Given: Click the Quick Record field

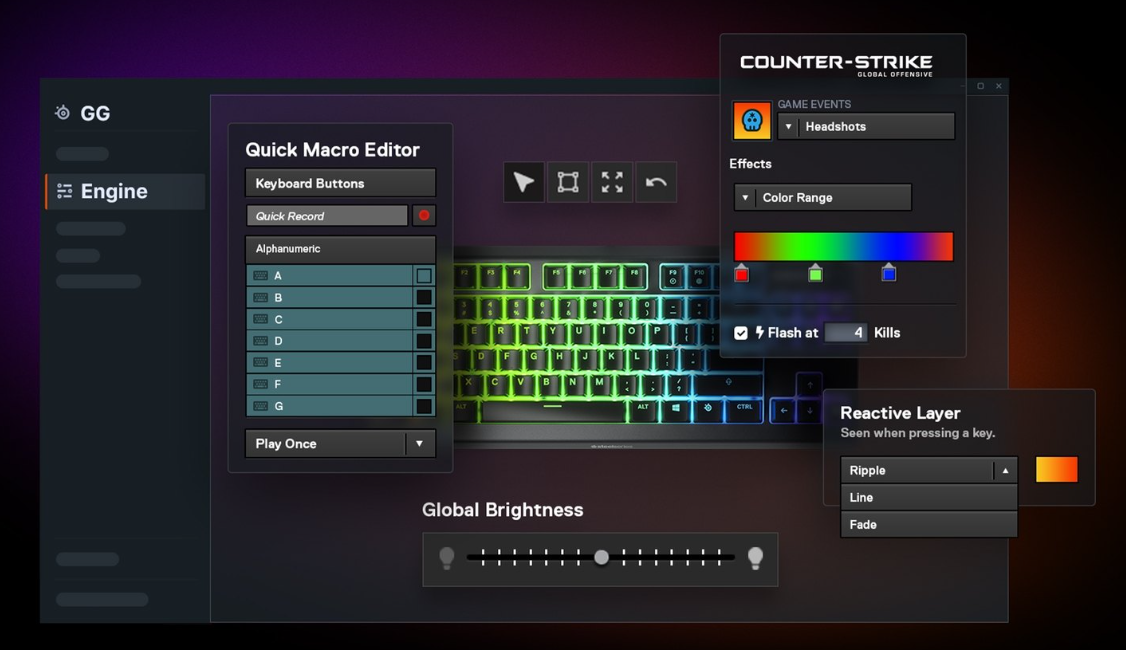Looking at the screenshot, I should coord(327,215).
